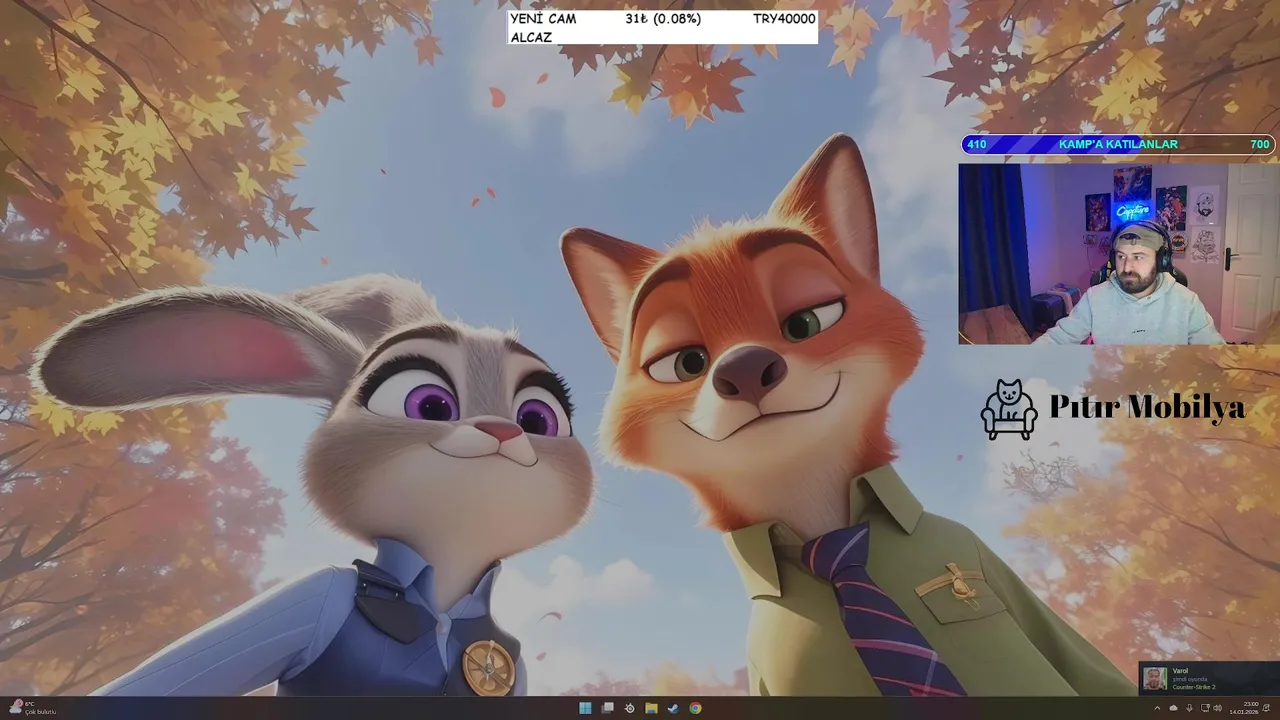The image size is (1280, 720).
Task: Click the Varol Steam friend notification
Action: point(1209,678)
